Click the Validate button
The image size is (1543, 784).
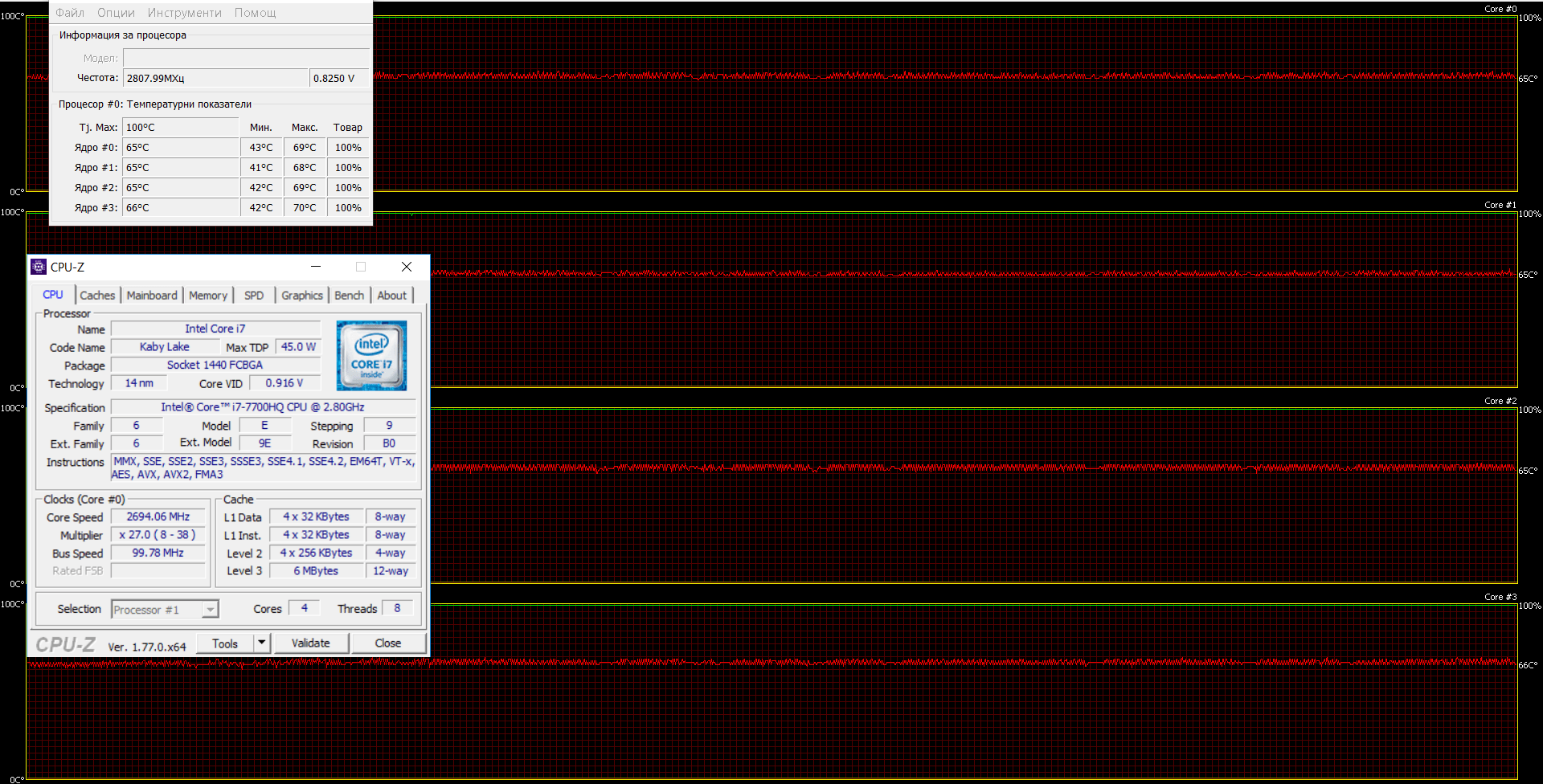(311, 643)
